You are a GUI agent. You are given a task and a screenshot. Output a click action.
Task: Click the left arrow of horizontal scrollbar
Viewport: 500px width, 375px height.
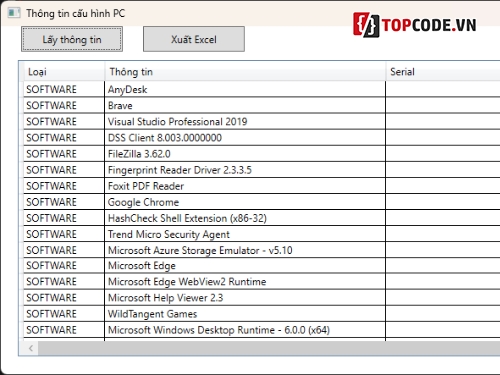[x=31, y=348]
